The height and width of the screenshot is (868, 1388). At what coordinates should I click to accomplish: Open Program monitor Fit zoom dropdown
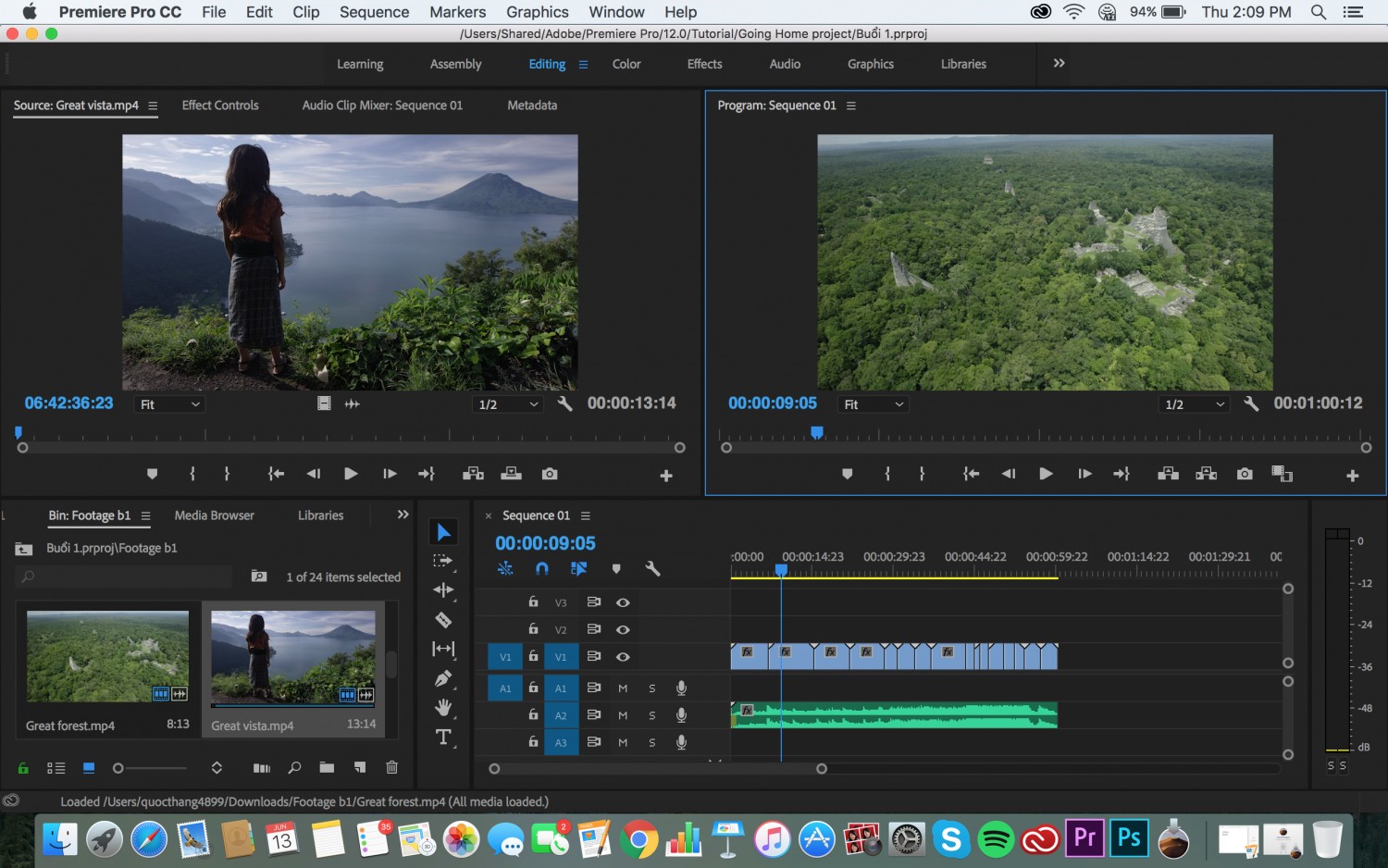[x=874, y=404]
